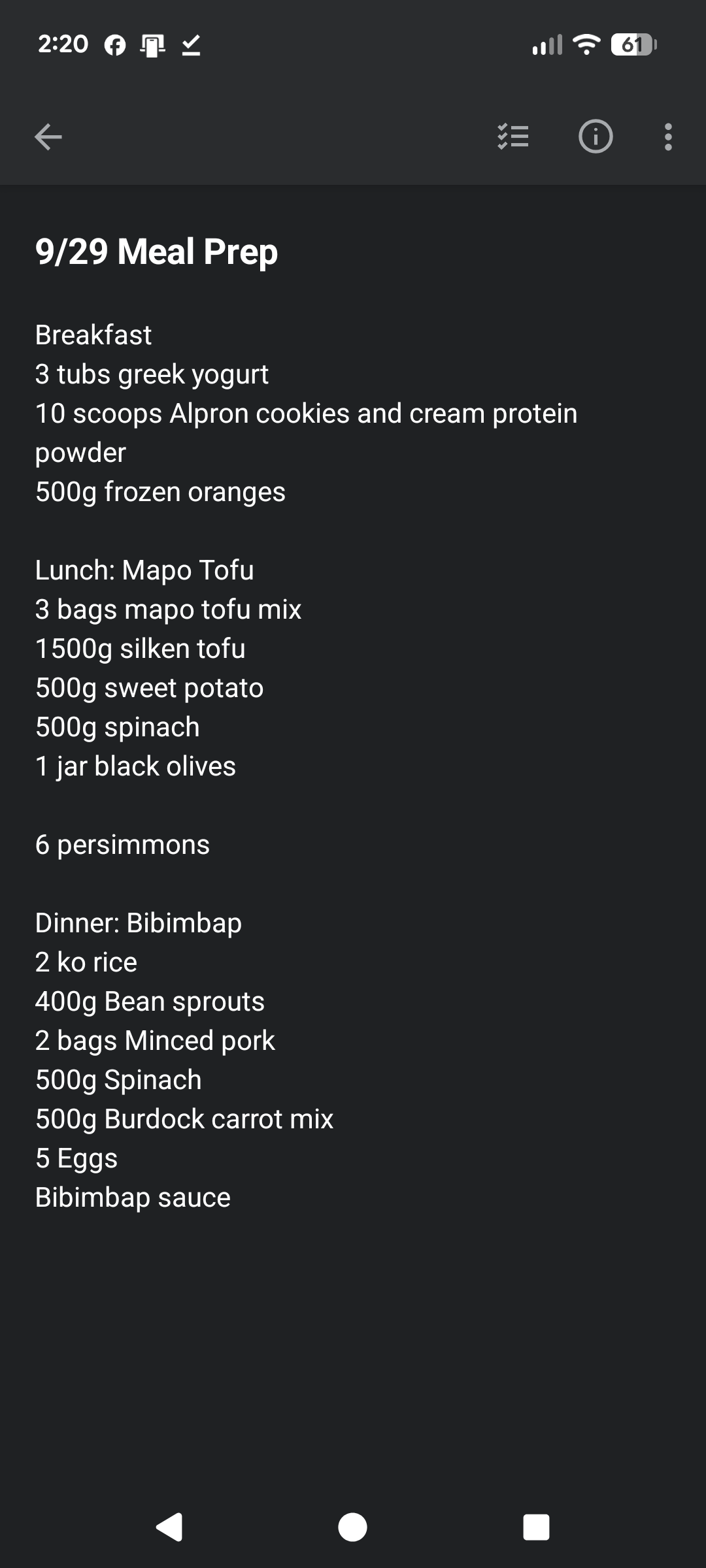The height and width of the screenshot is (1568, 706).
Task: Place cursor on "3 tubs greek yogurt"
Action: tap(152, 374)
